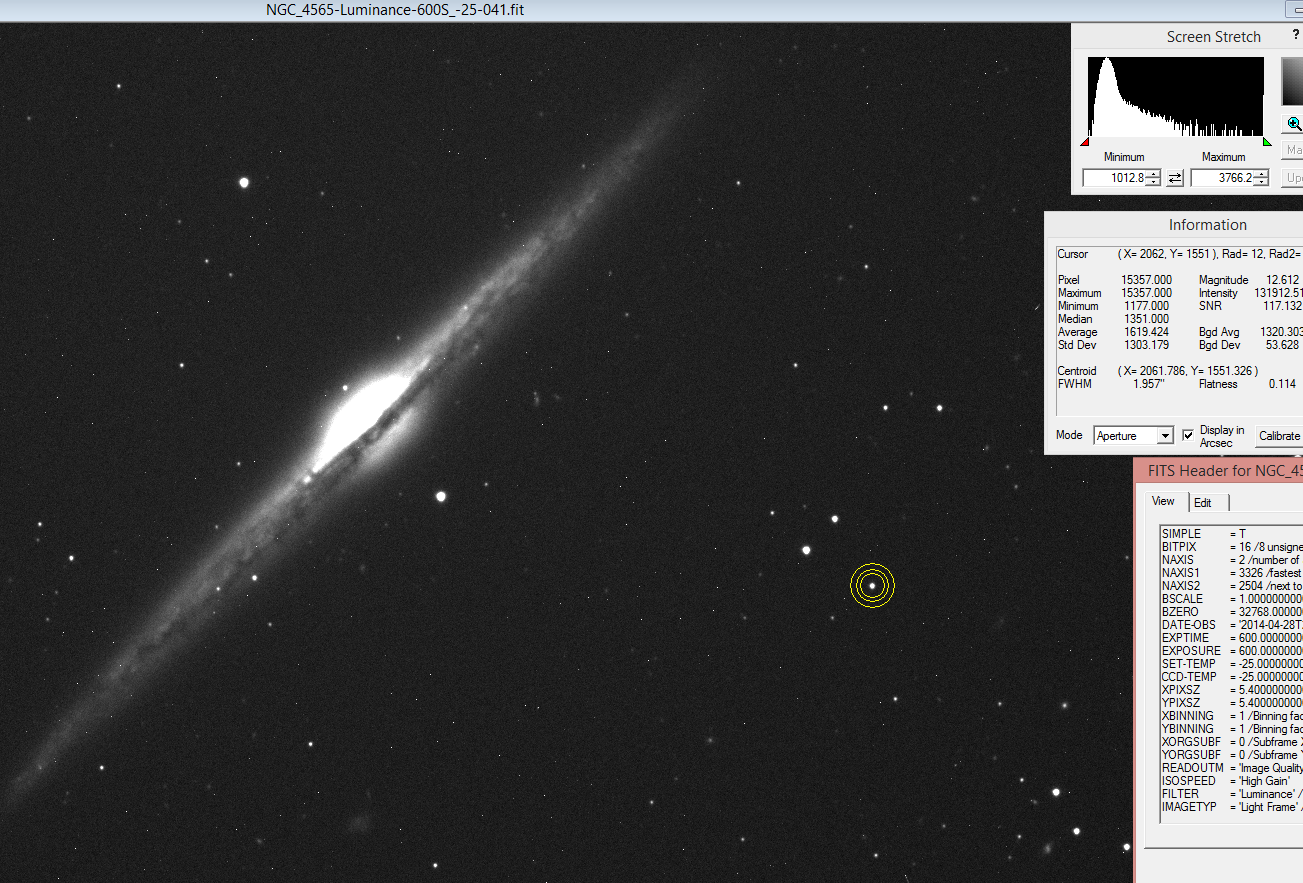Click the star inside the yellow aperture circles
Viewport: 1303px width, 883px height.
870,585
